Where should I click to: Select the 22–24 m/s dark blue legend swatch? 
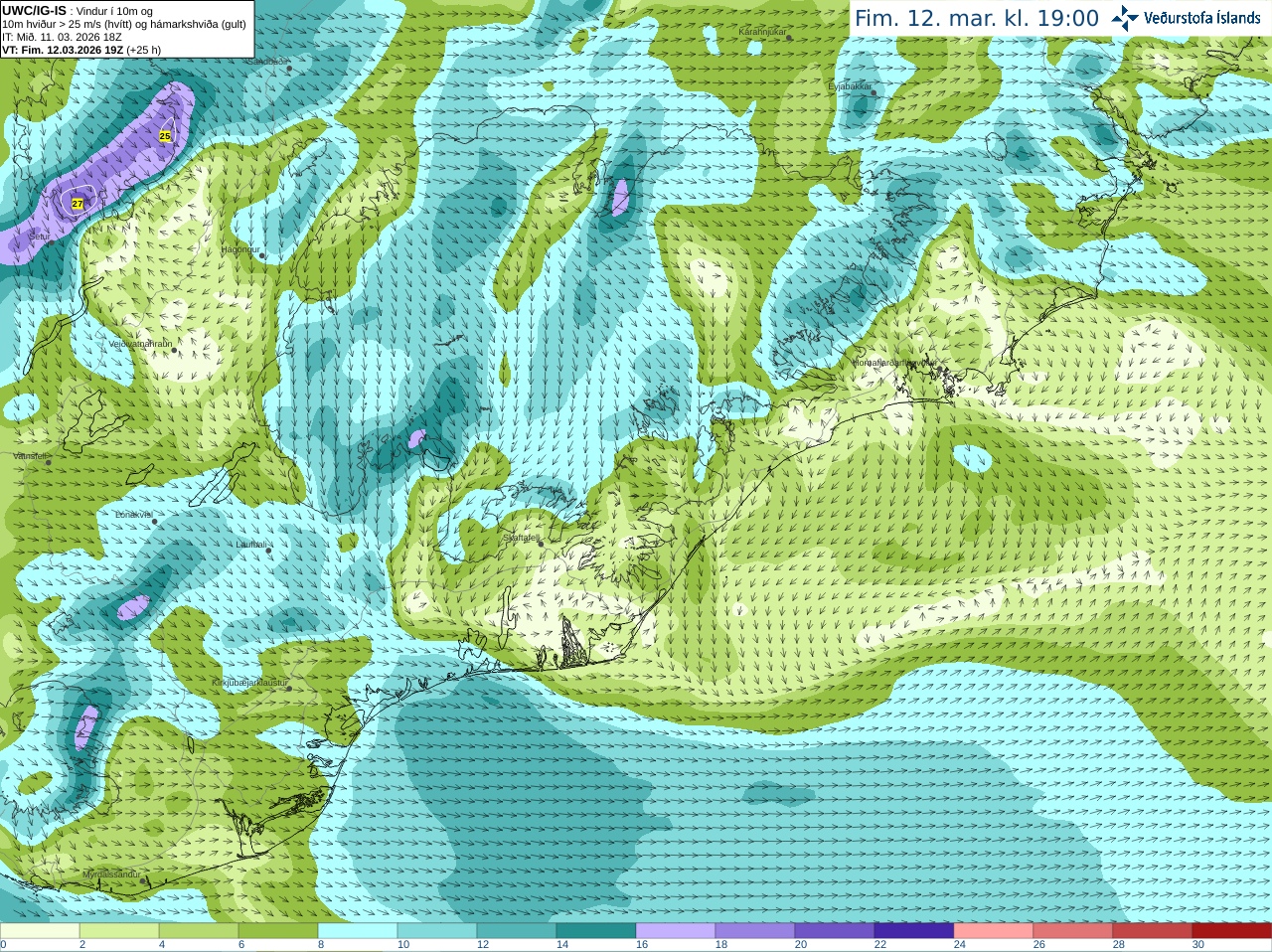pyautogui.click(x=914, y=931)
